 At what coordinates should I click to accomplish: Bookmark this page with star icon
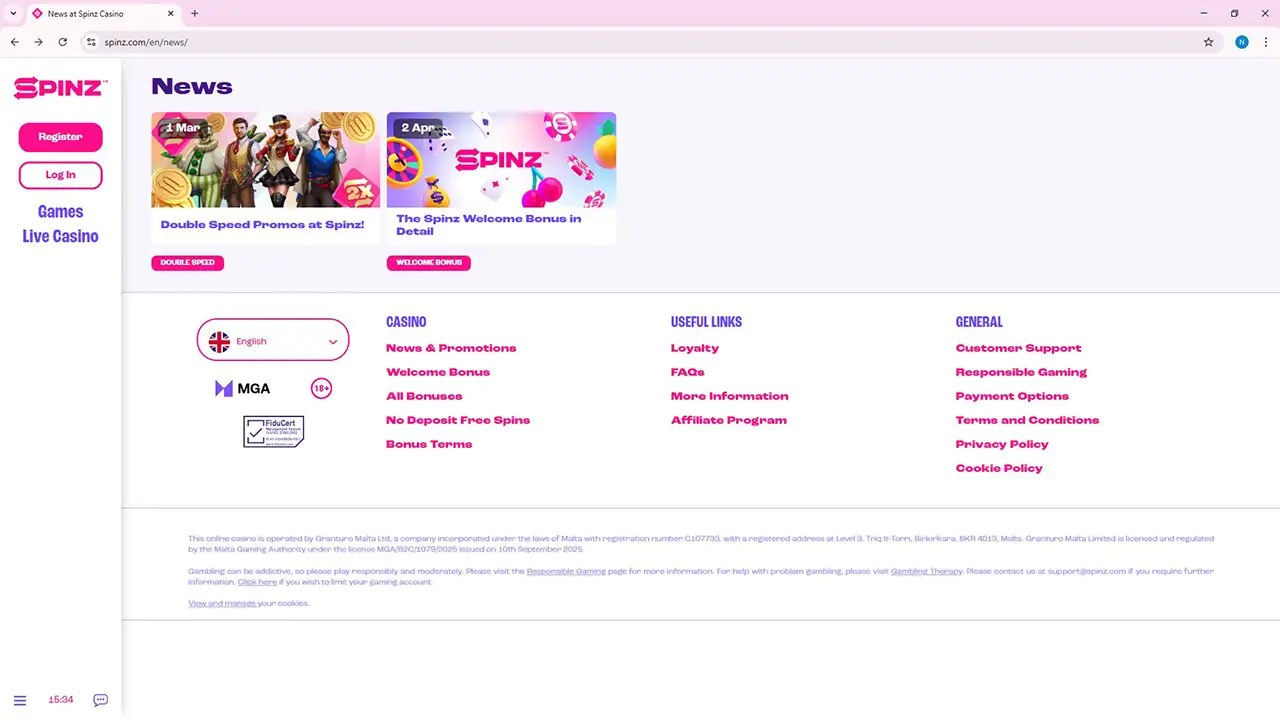click(1208, 42)
